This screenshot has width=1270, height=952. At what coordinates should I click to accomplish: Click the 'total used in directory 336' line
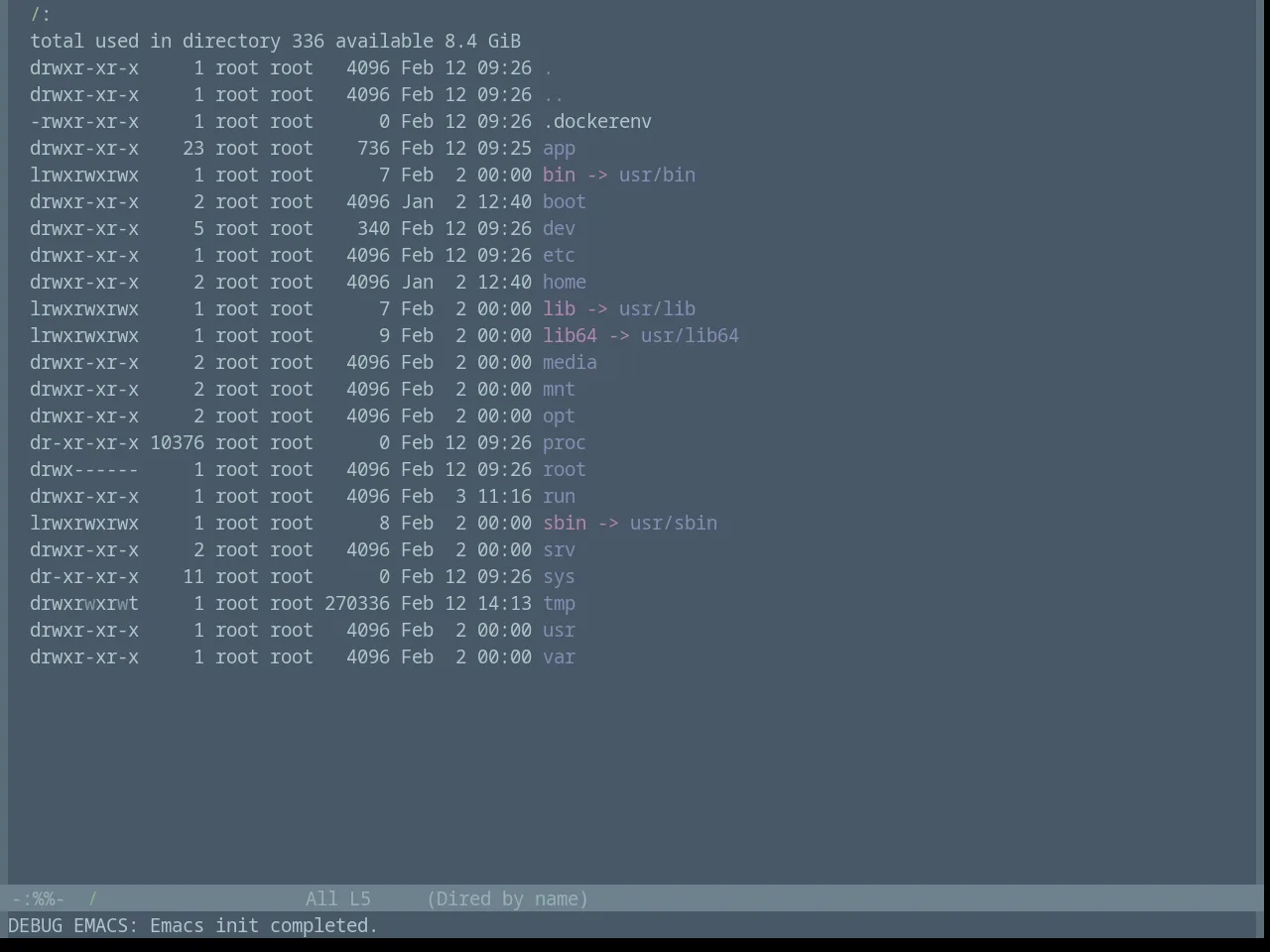pos(275,42)
